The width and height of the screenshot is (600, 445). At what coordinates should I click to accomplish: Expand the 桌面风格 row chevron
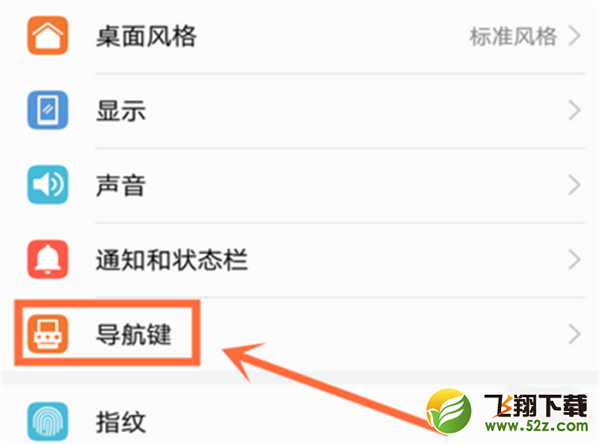click(x=575, y=36)
